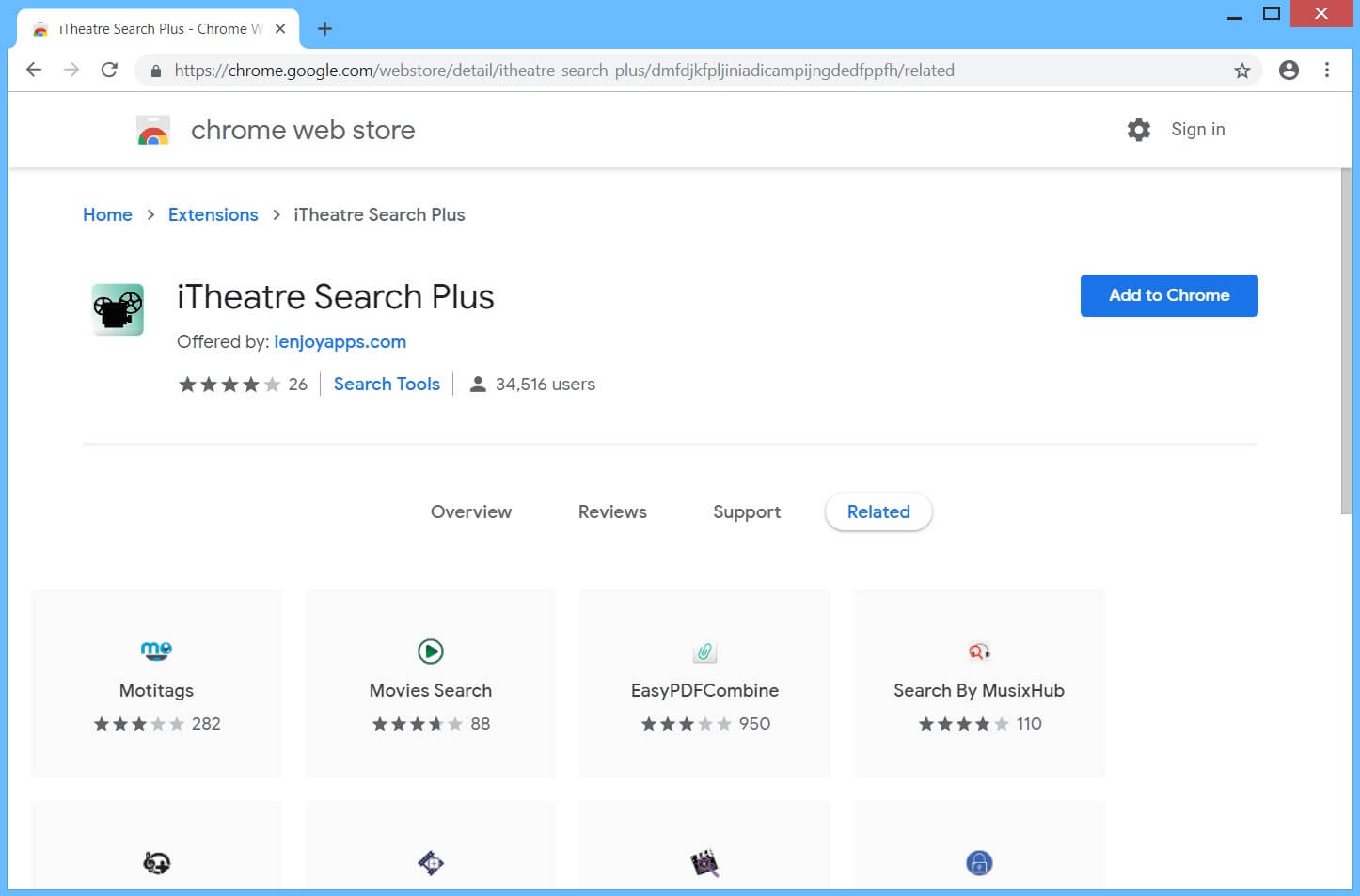Click the Add to Chrome button
This screenshot has height=896, width=1360.
click(x=1169, y=295)
